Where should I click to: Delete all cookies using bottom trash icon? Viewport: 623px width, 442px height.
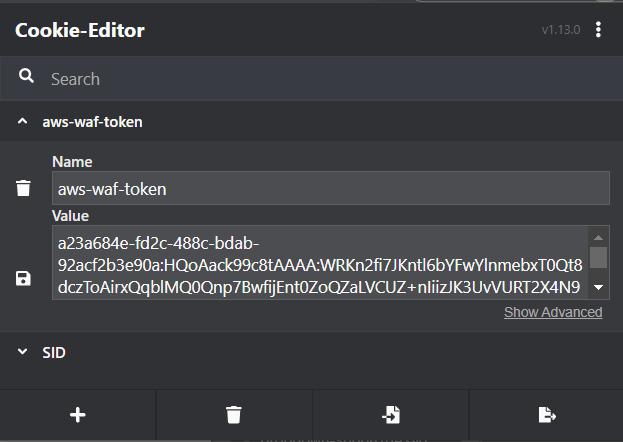click(234, 415)
